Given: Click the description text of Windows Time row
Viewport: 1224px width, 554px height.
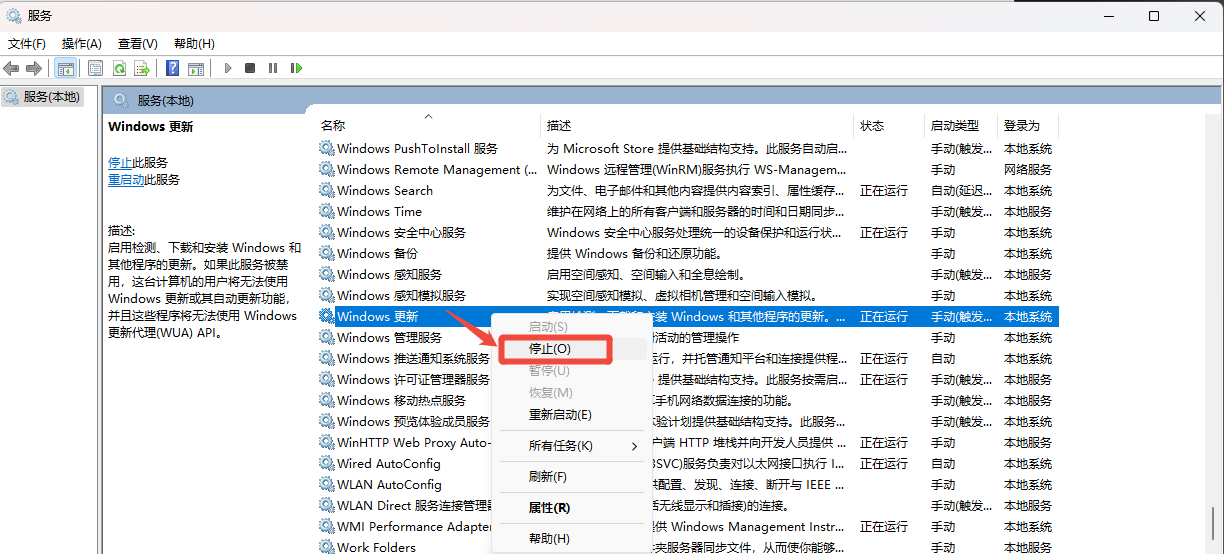Looking at the screenshot, I should pos(697,211).
